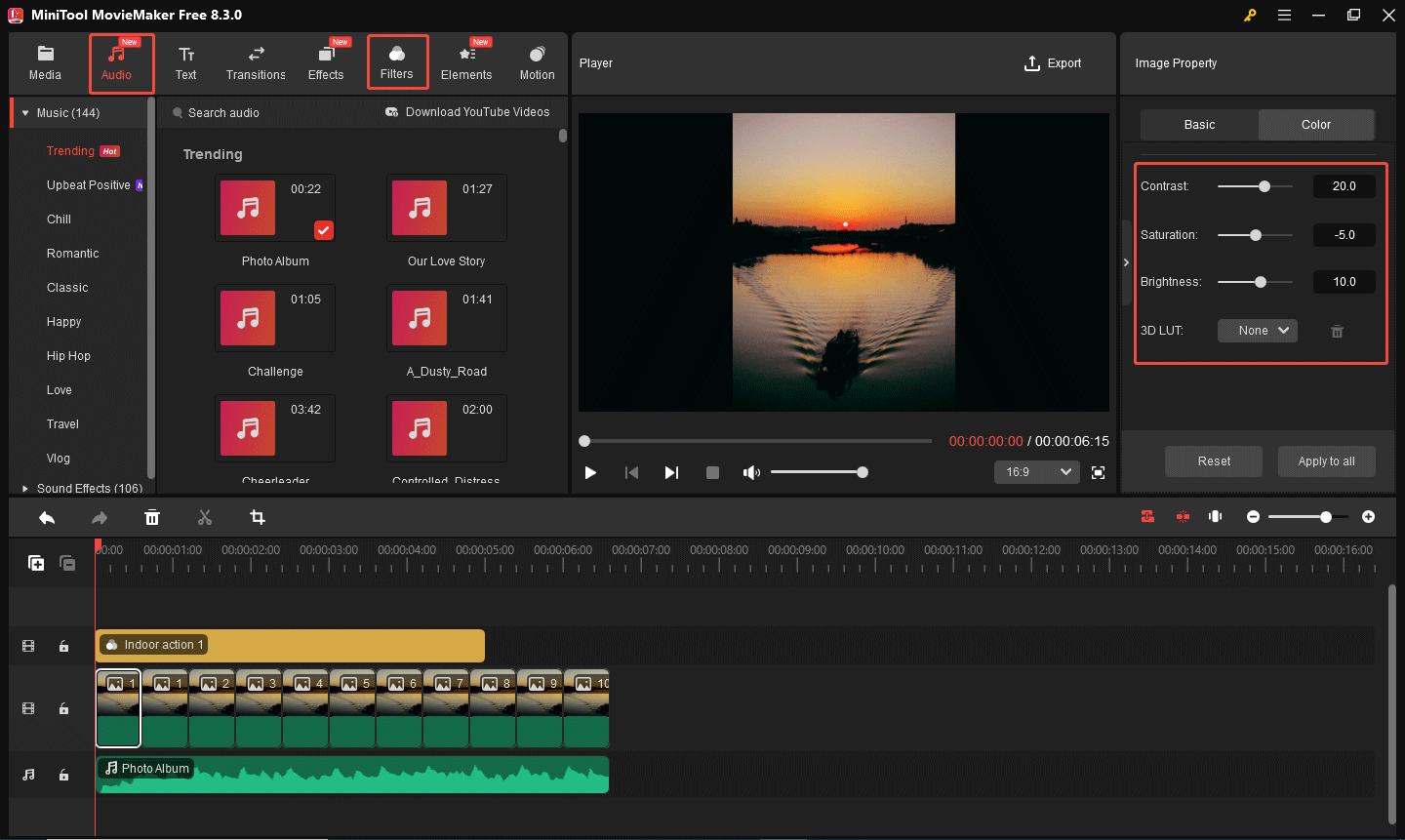Select the Romantic music category
The width and height of the screenshot is (1405, 840).
73,254
